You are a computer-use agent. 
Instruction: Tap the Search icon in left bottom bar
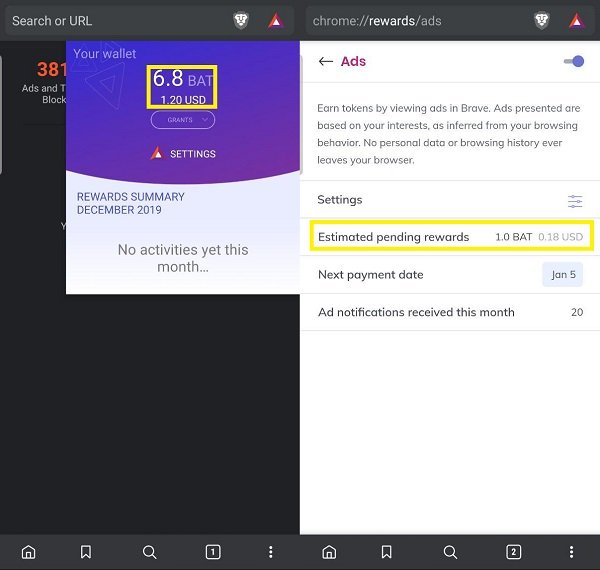click(149, 552)
